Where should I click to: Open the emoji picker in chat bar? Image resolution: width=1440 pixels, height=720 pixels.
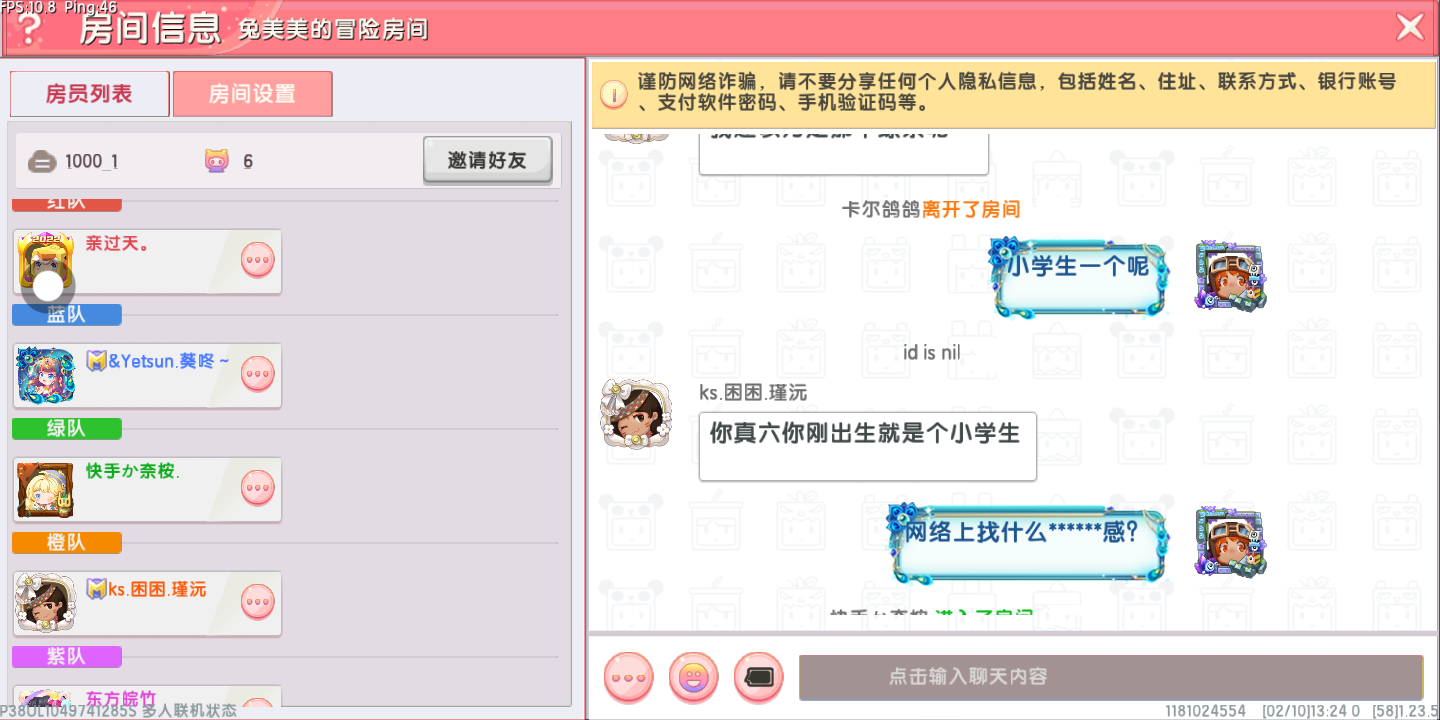pos(693,677)
